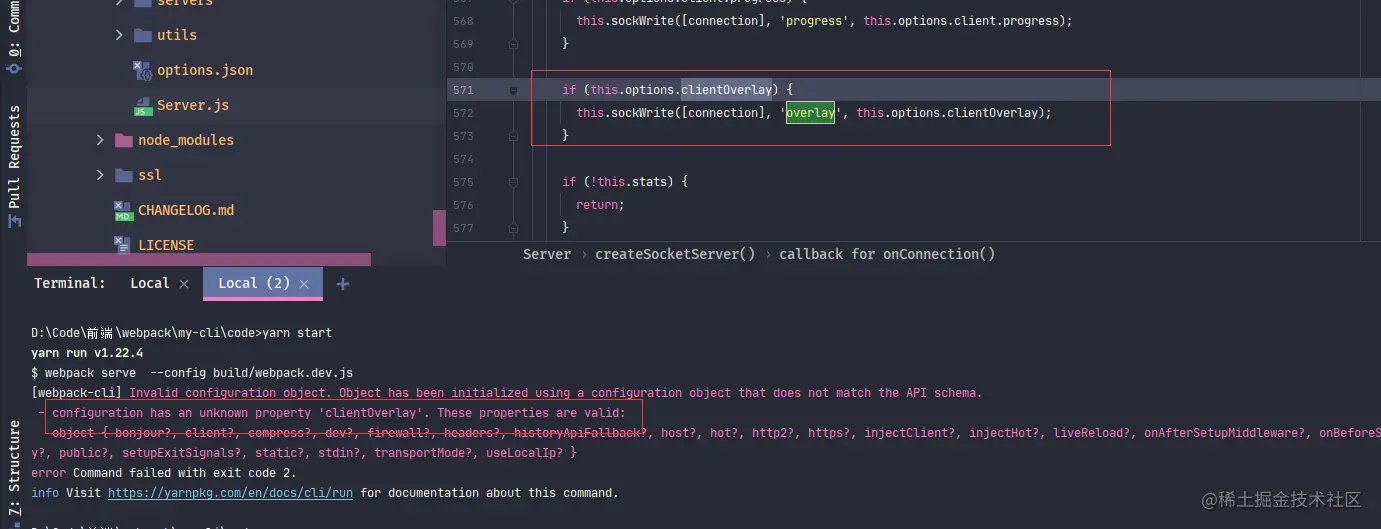1381x529 pixels.
Task: Select the ssl folder name
Action: coord(150,175)
